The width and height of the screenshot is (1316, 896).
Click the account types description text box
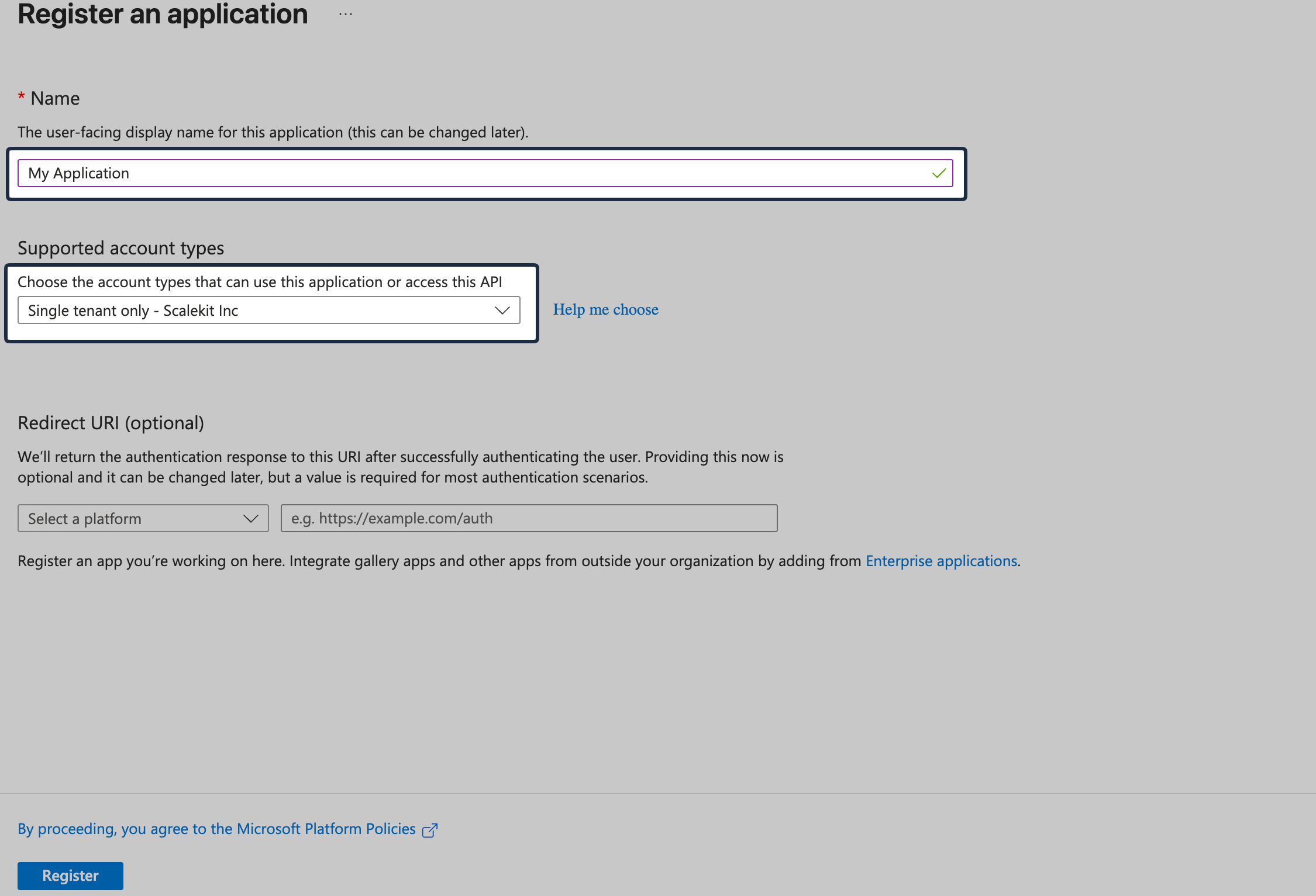click(260, 281)
